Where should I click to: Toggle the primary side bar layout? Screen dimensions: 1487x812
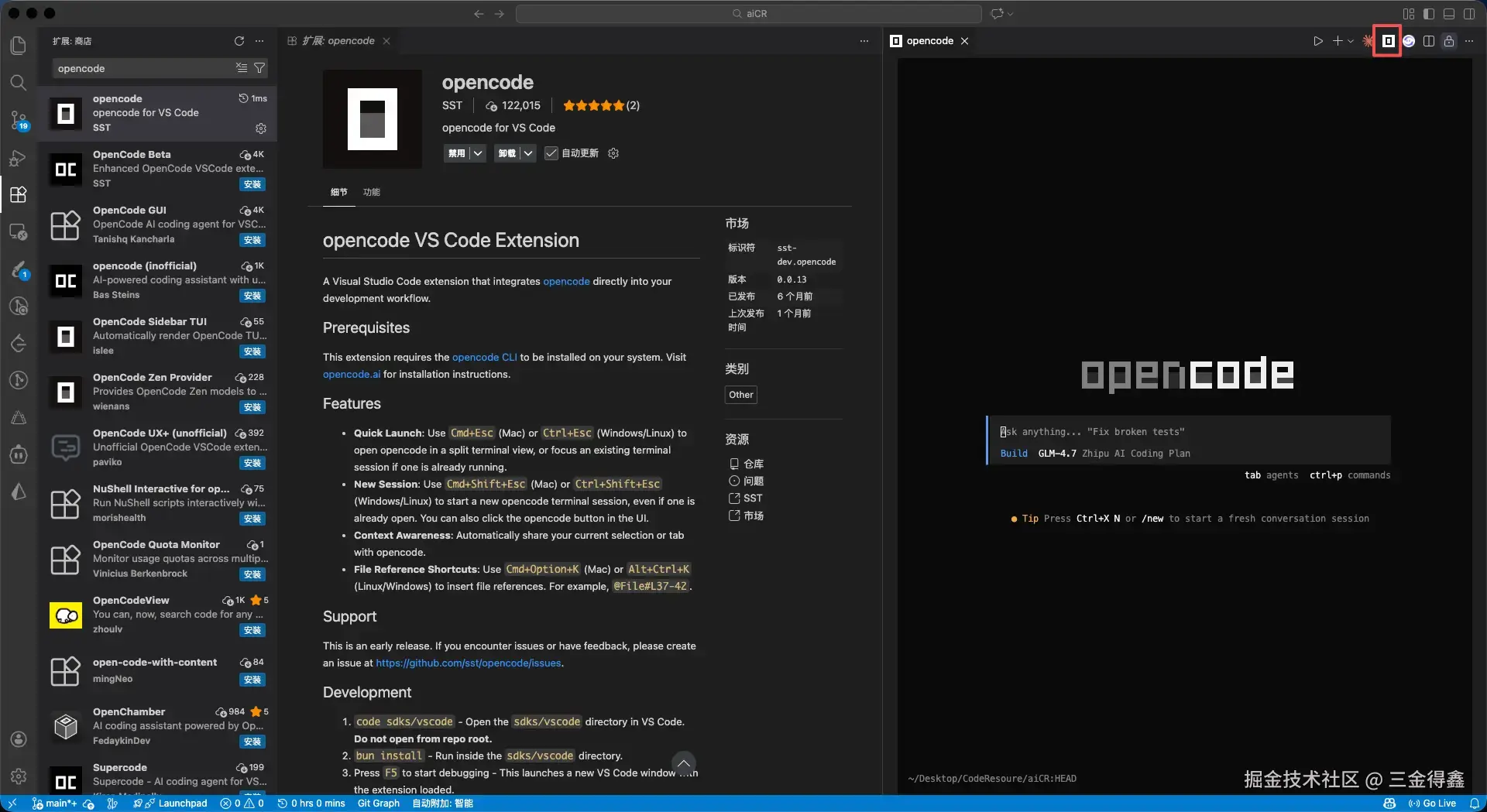coord(1429,13)
